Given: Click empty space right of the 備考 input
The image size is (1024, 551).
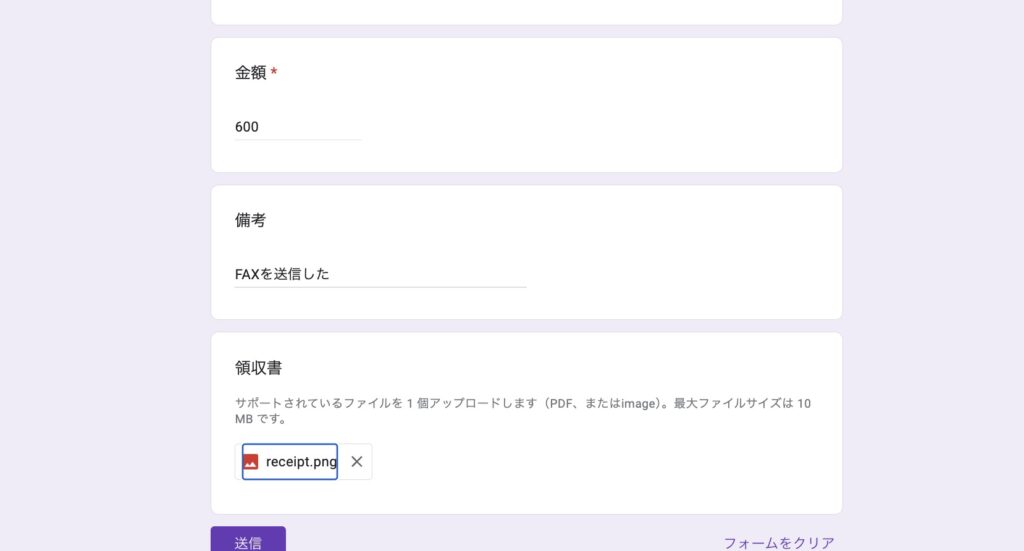Looking at the screenshot, I should pos(680,274).
